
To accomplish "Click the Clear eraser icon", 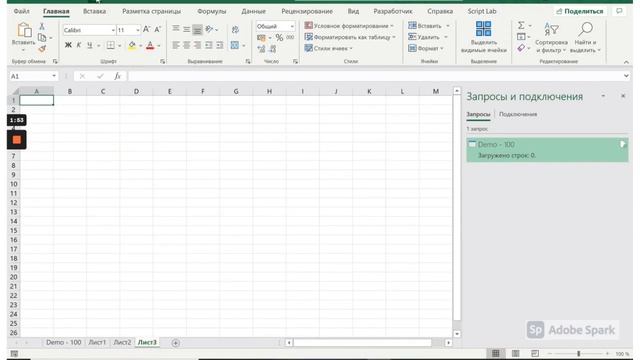I will (521, 48).
